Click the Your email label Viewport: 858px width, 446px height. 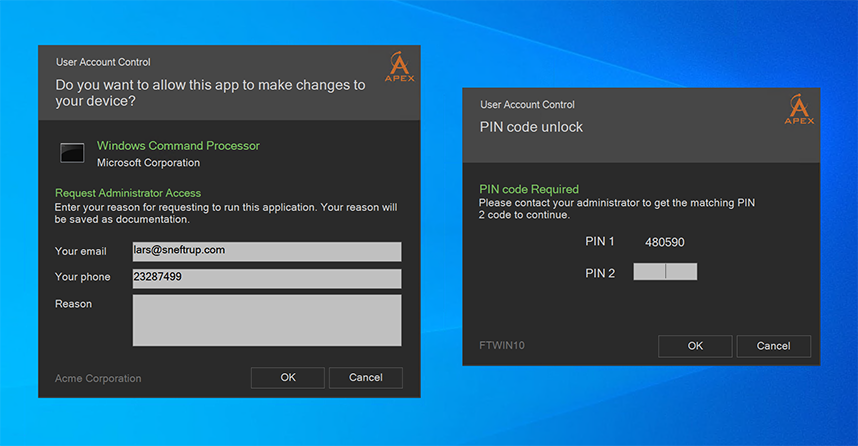80,251
